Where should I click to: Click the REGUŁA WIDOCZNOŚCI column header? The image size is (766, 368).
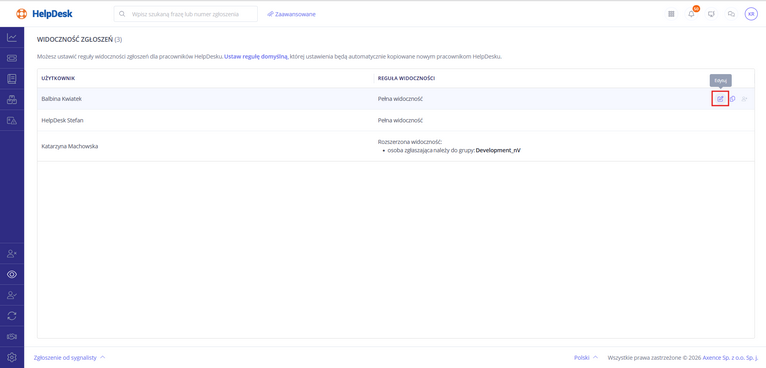pos(406,78)
